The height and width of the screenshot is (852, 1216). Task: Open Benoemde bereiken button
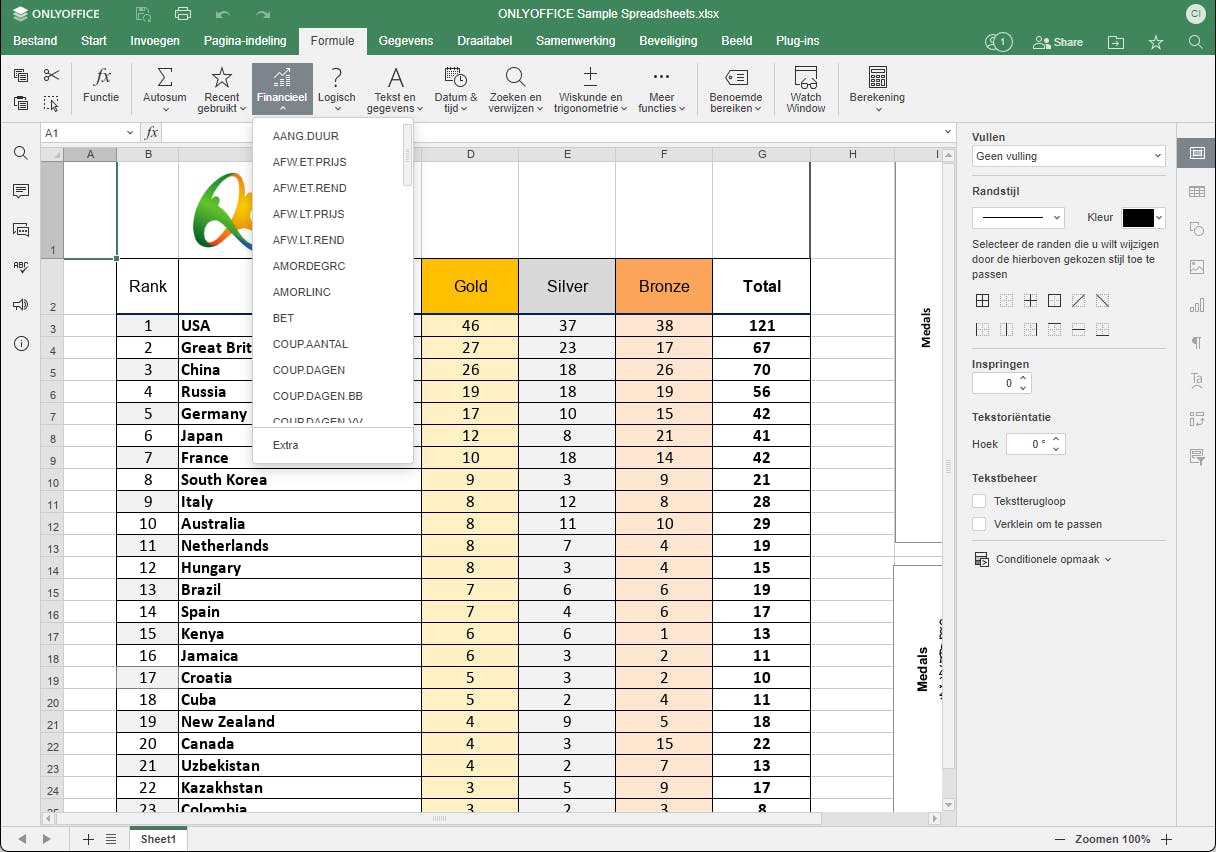click(x=736, y=89)
